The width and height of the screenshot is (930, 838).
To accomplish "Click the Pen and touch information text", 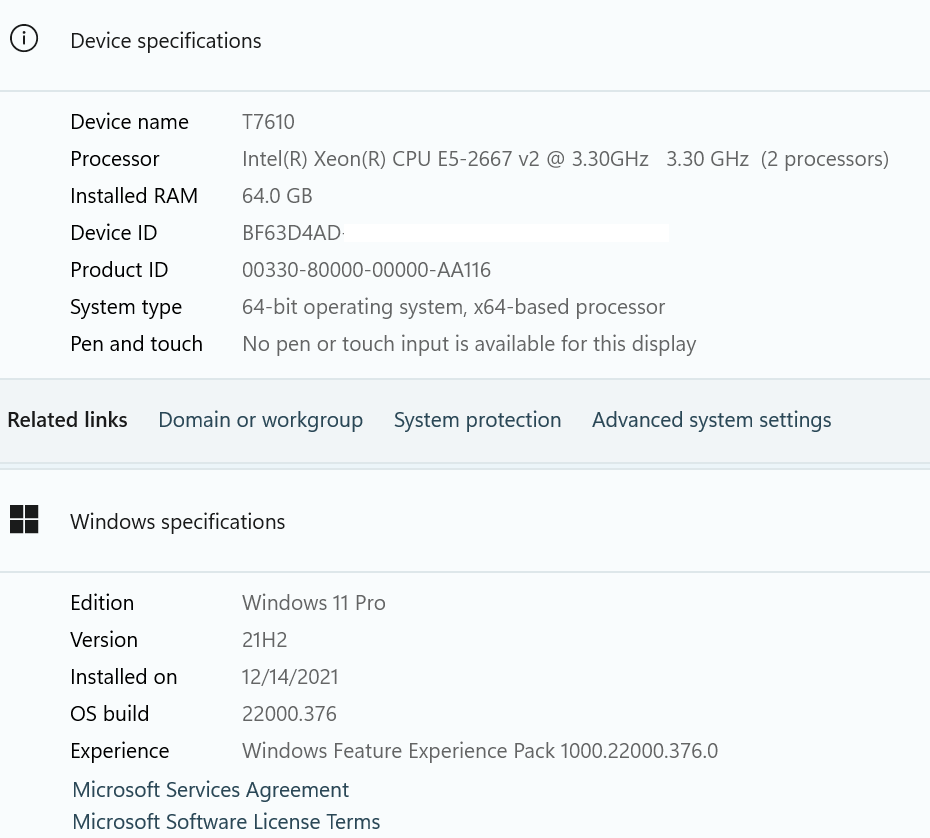I will point(469,343).
